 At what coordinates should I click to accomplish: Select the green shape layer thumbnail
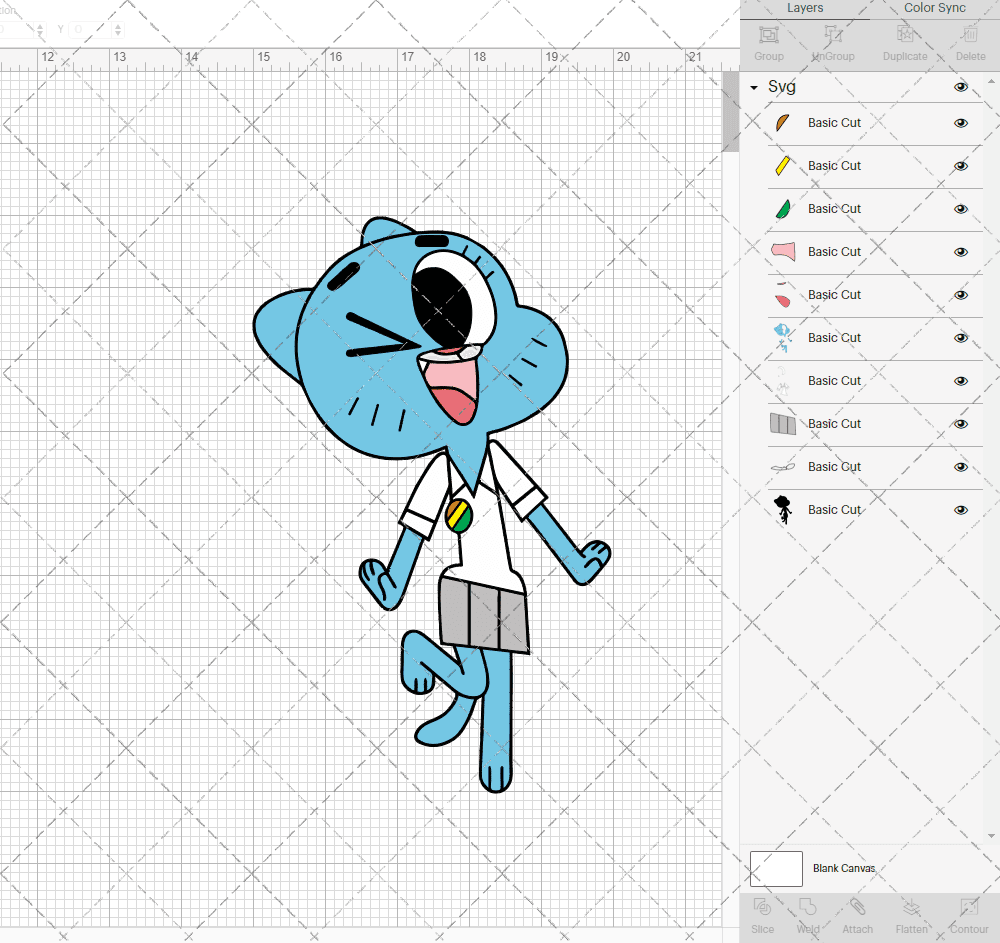click(x=783, y=209)
